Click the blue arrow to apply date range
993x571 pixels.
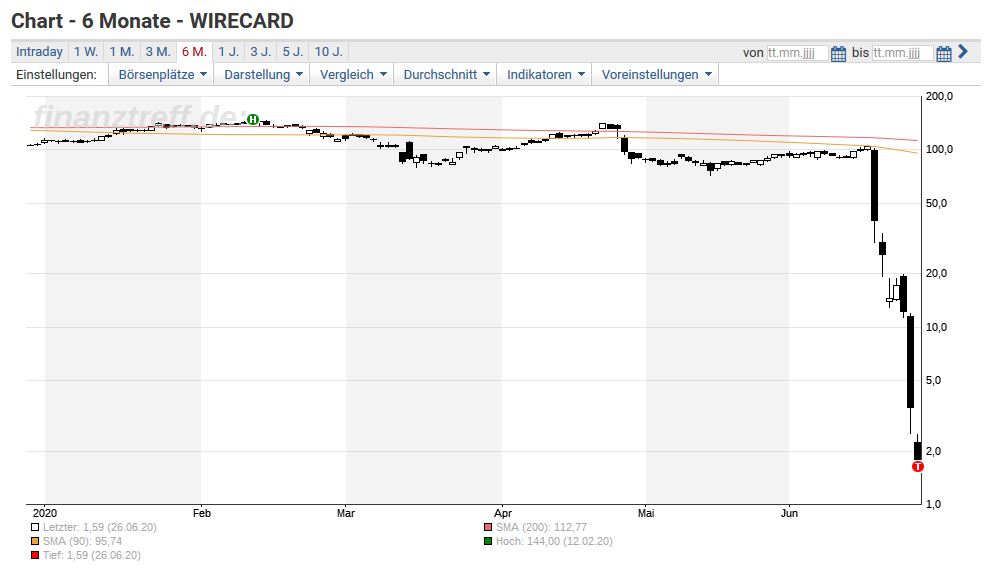coord(963,51)
